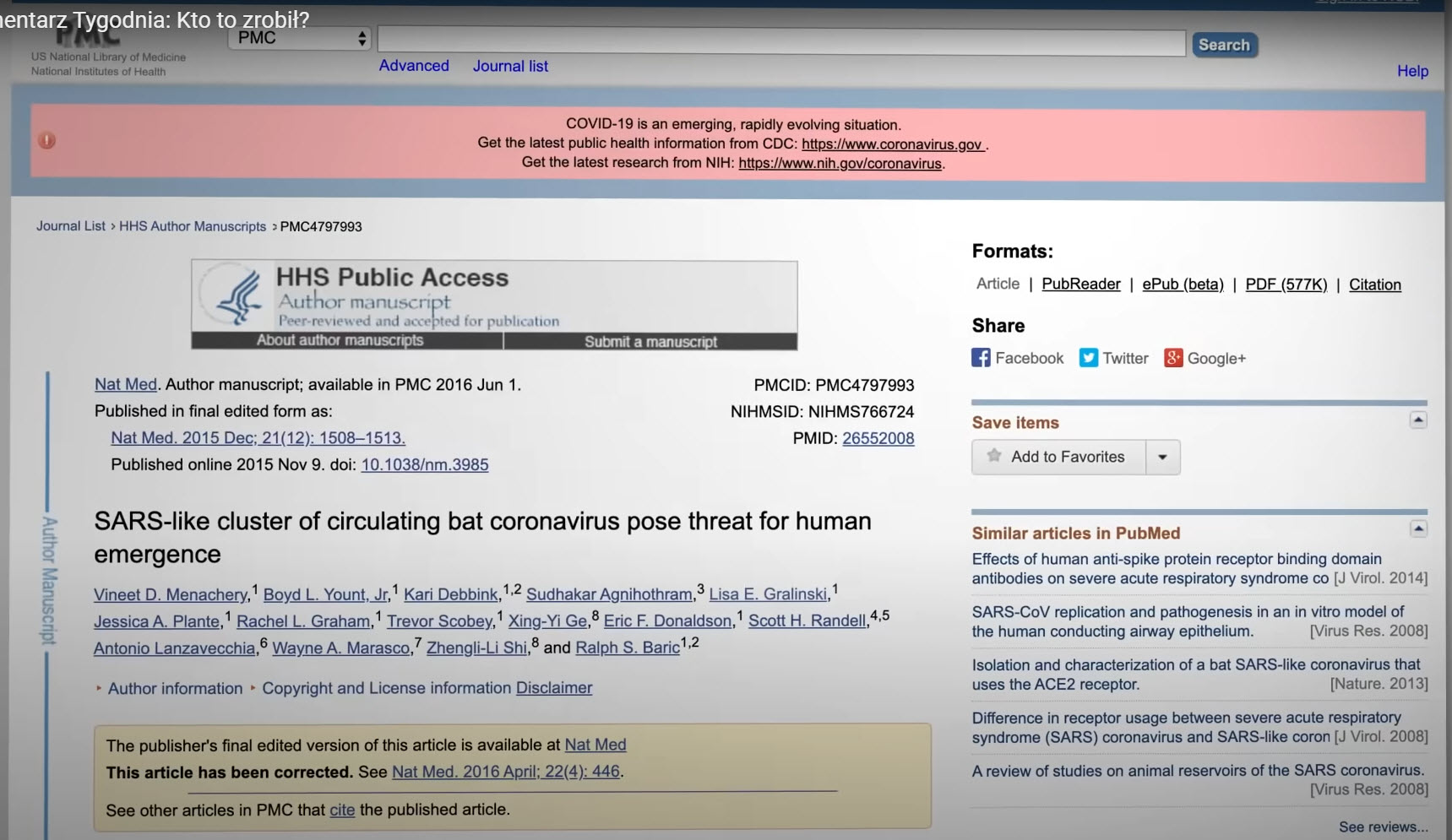Collapse the Save items panel
This screenshot has width=1452, height=840.
click(x=1418, y=420)
